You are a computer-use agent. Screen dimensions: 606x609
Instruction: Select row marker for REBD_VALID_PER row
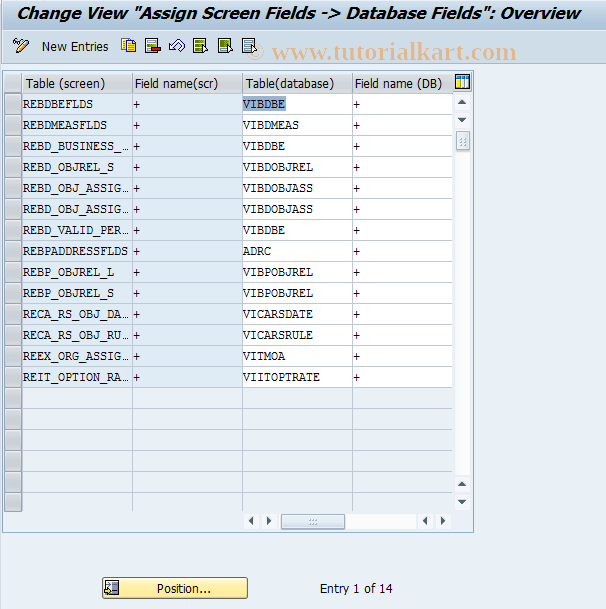(x=13, y=230)
